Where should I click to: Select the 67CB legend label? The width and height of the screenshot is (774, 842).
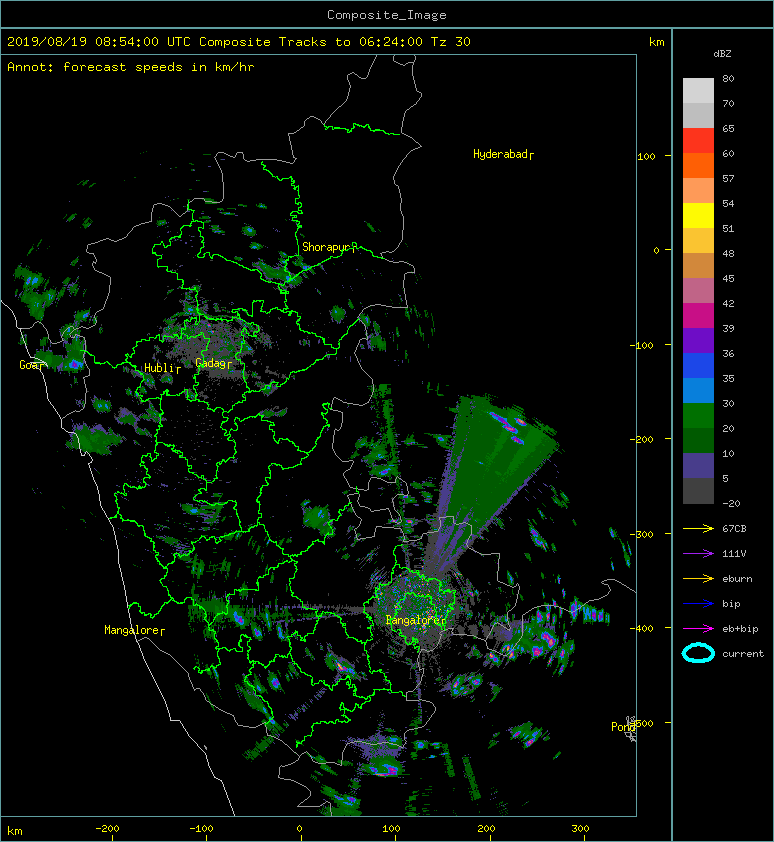tap(734, 529)
